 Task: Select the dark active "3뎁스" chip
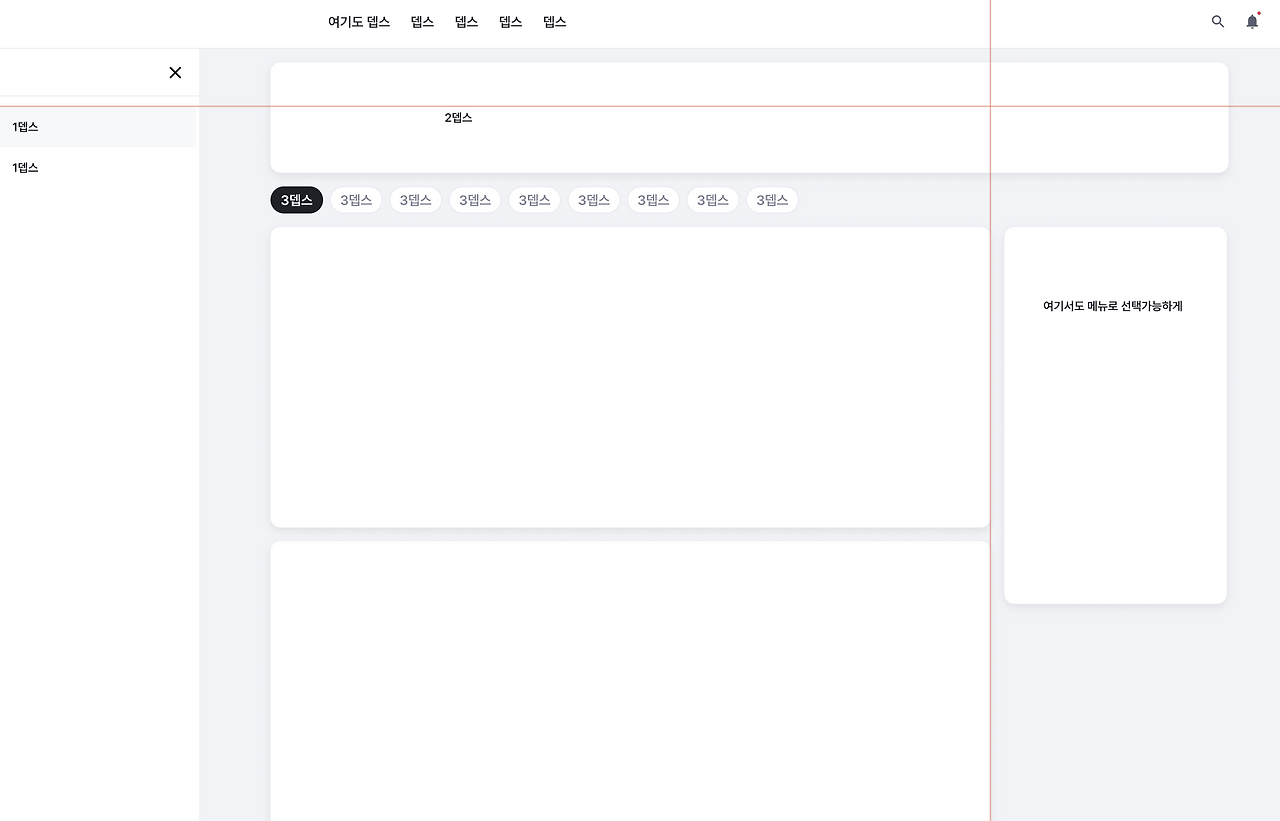pos(297,200)
